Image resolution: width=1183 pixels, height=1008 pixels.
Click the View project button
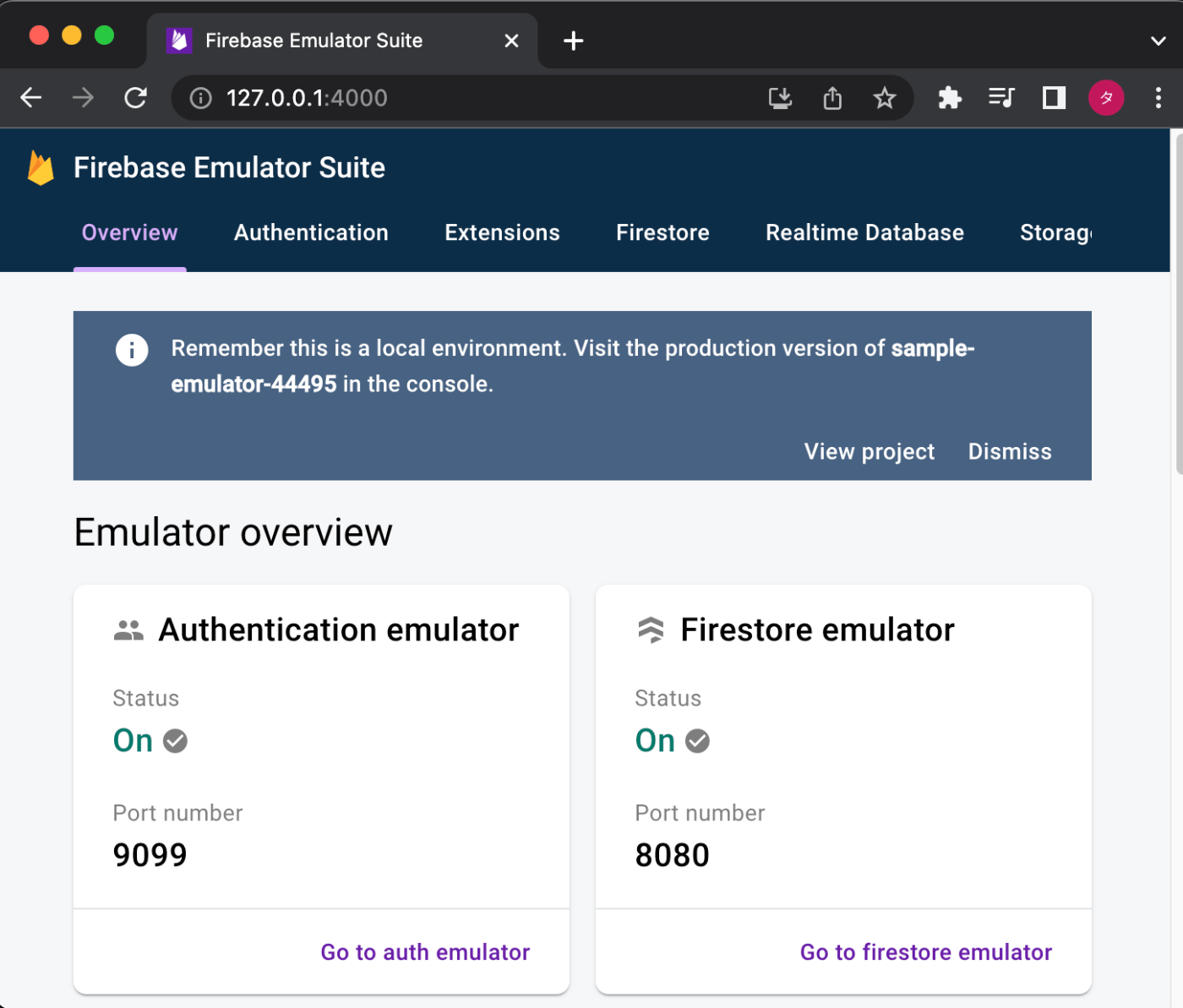(870, 452)
